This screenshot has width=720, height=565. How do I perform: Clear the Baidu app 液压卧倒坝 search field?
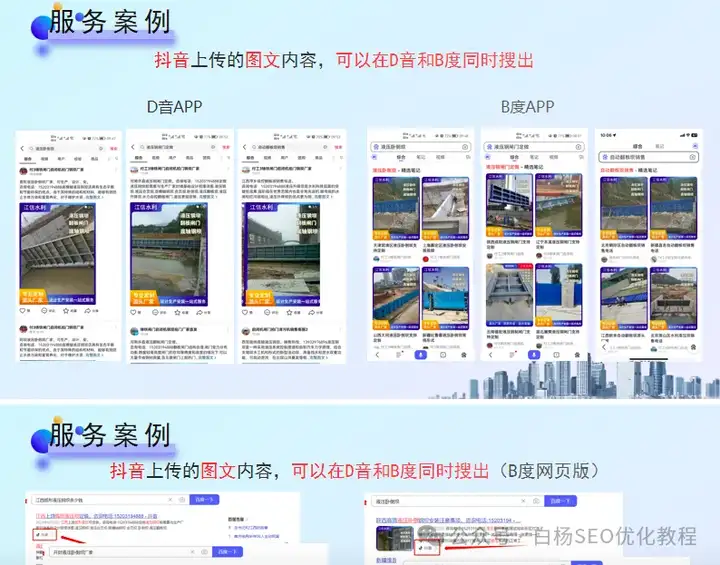tap(465, 147)
